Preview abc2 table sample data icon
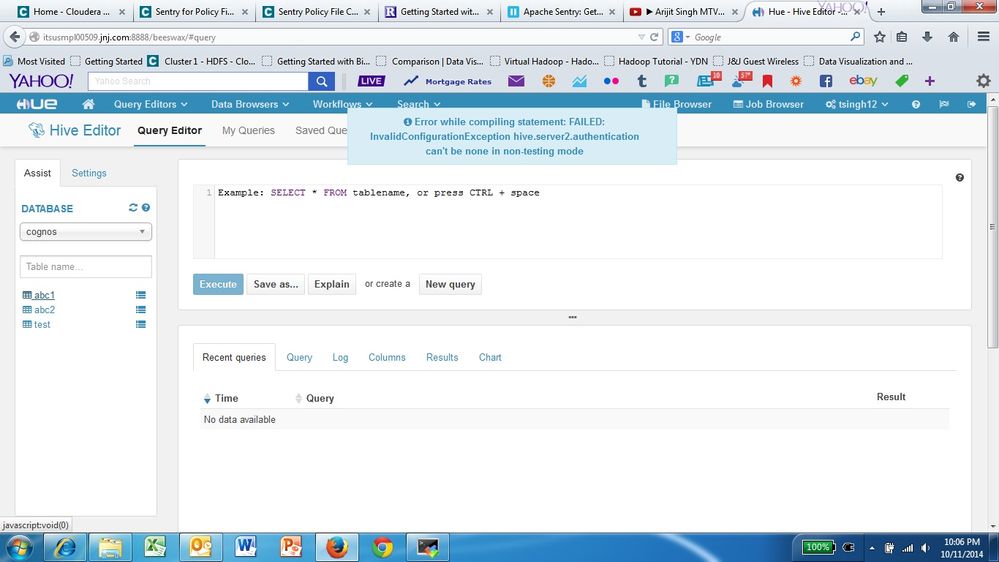This screenshot has height=562, width=999. click(x=141, y=310)
